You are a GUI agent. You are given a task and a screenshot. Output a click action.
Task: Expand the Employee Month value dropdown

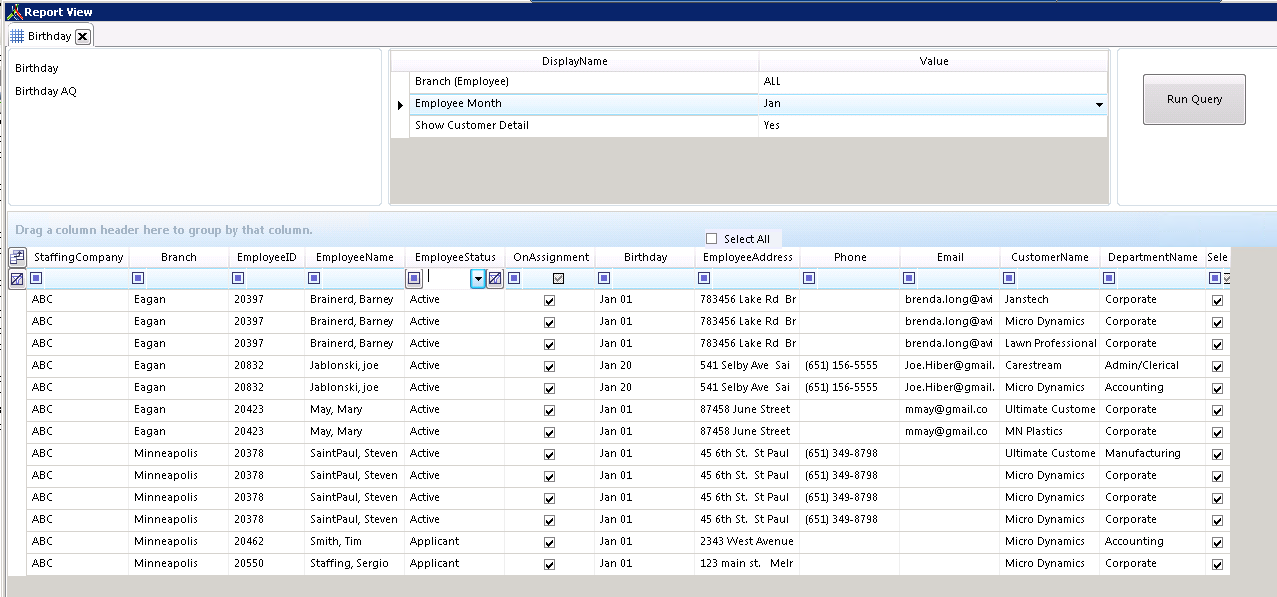click(1099, 104)
